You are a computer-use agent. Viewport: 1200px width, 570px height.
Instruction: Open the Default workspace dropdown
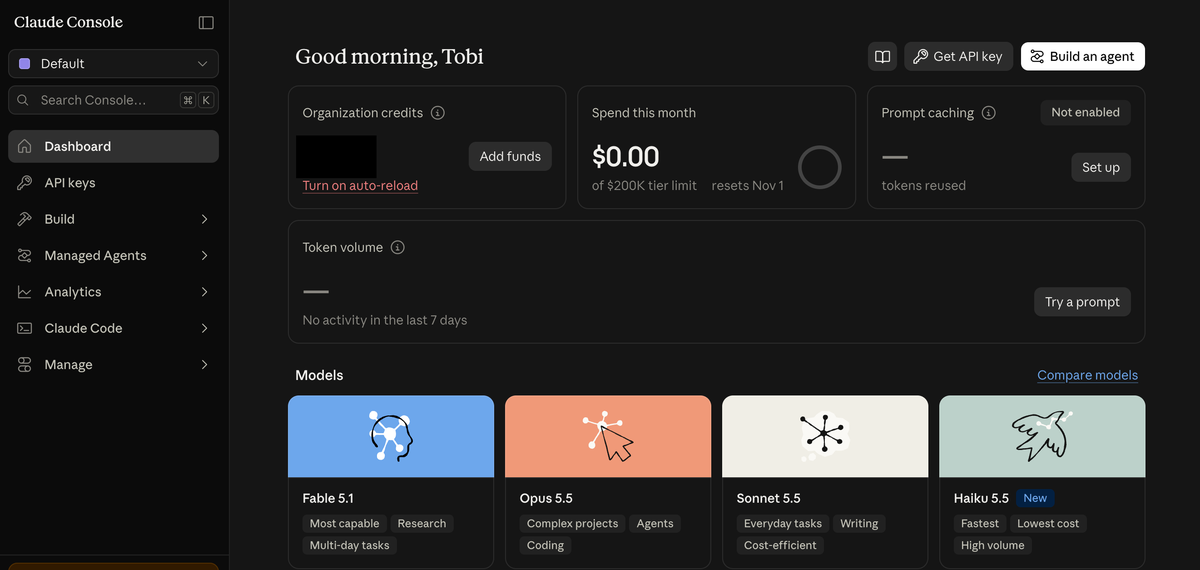click(113, 63)
